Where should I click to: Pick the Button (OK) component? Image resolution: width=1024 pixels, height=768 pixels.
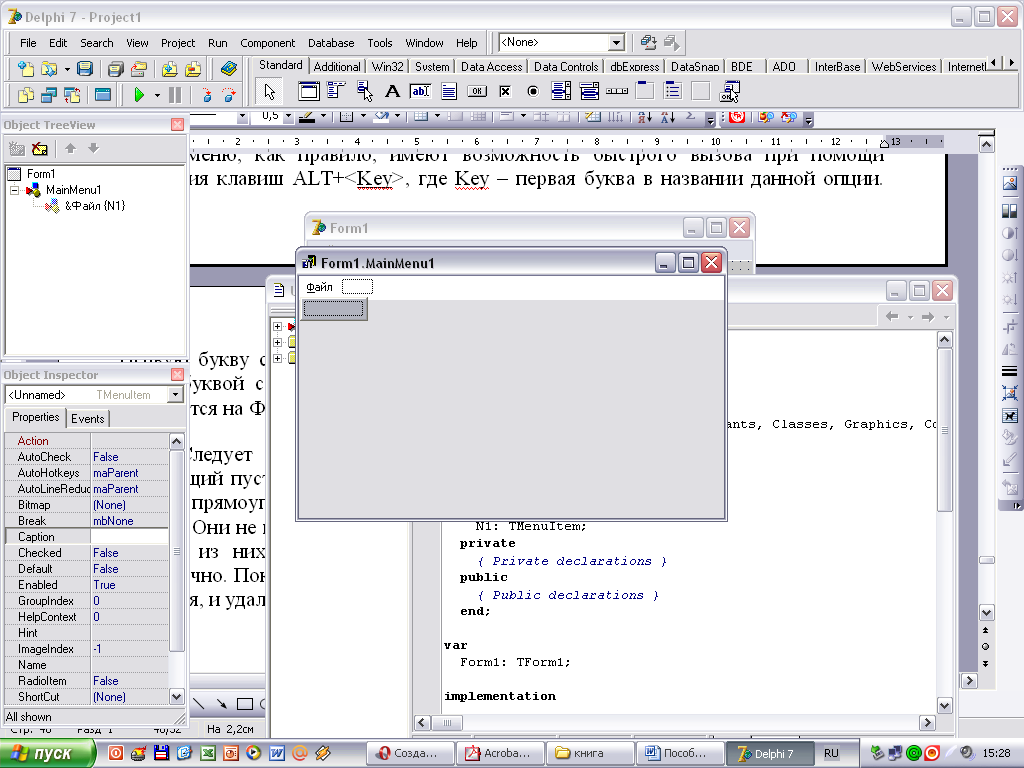477,91
